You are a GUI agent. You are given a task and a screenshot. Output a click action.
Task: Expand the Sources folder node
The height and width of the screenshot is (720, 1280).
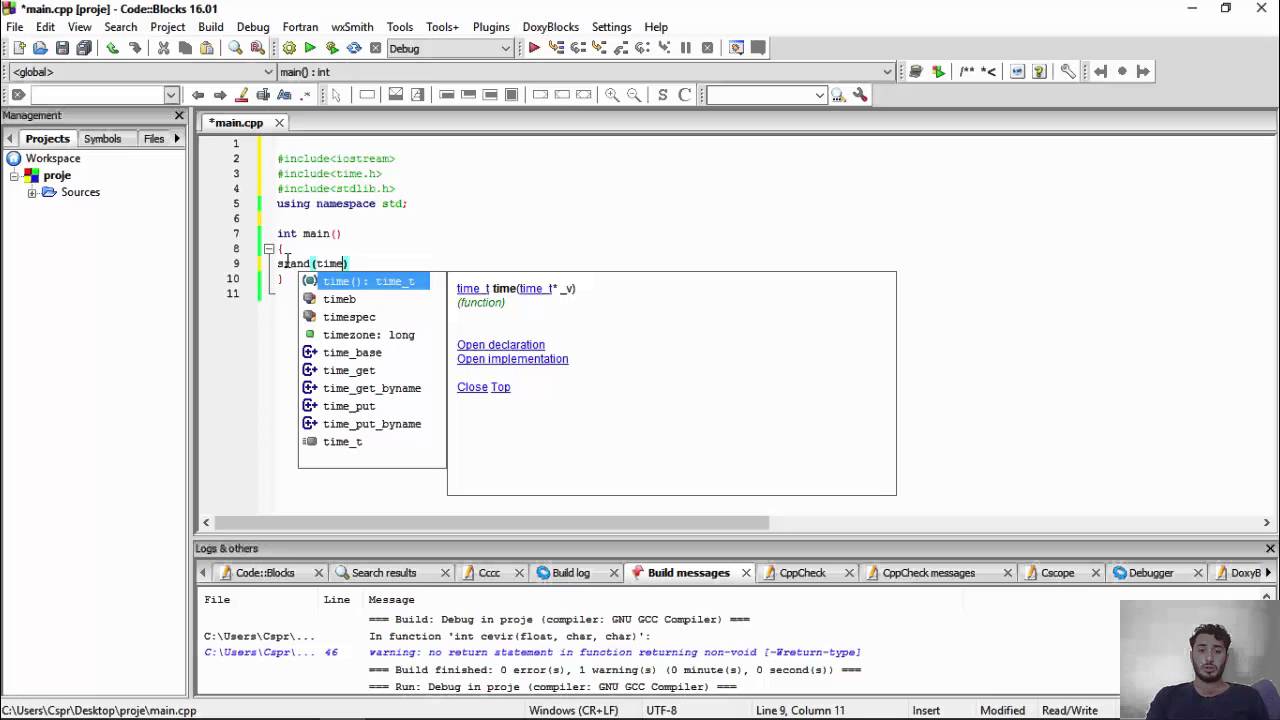coord(32,192)
